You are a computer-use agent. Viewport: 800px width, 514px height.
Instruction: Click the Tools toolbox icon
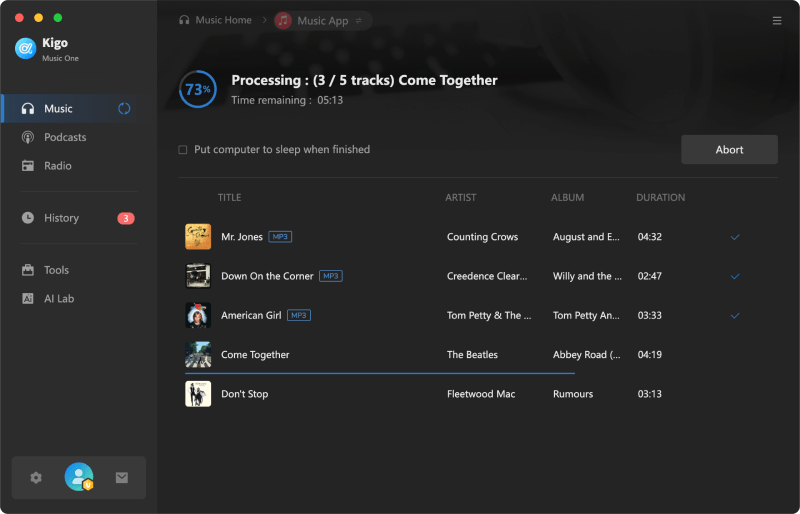28,270
